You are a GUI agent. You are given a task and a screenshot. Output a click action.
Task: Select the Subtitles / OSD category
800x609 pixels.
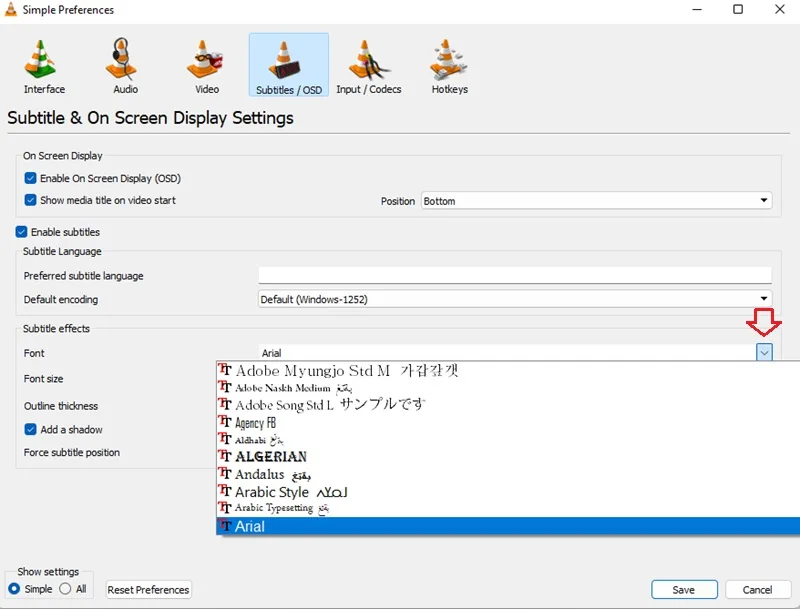289,65
